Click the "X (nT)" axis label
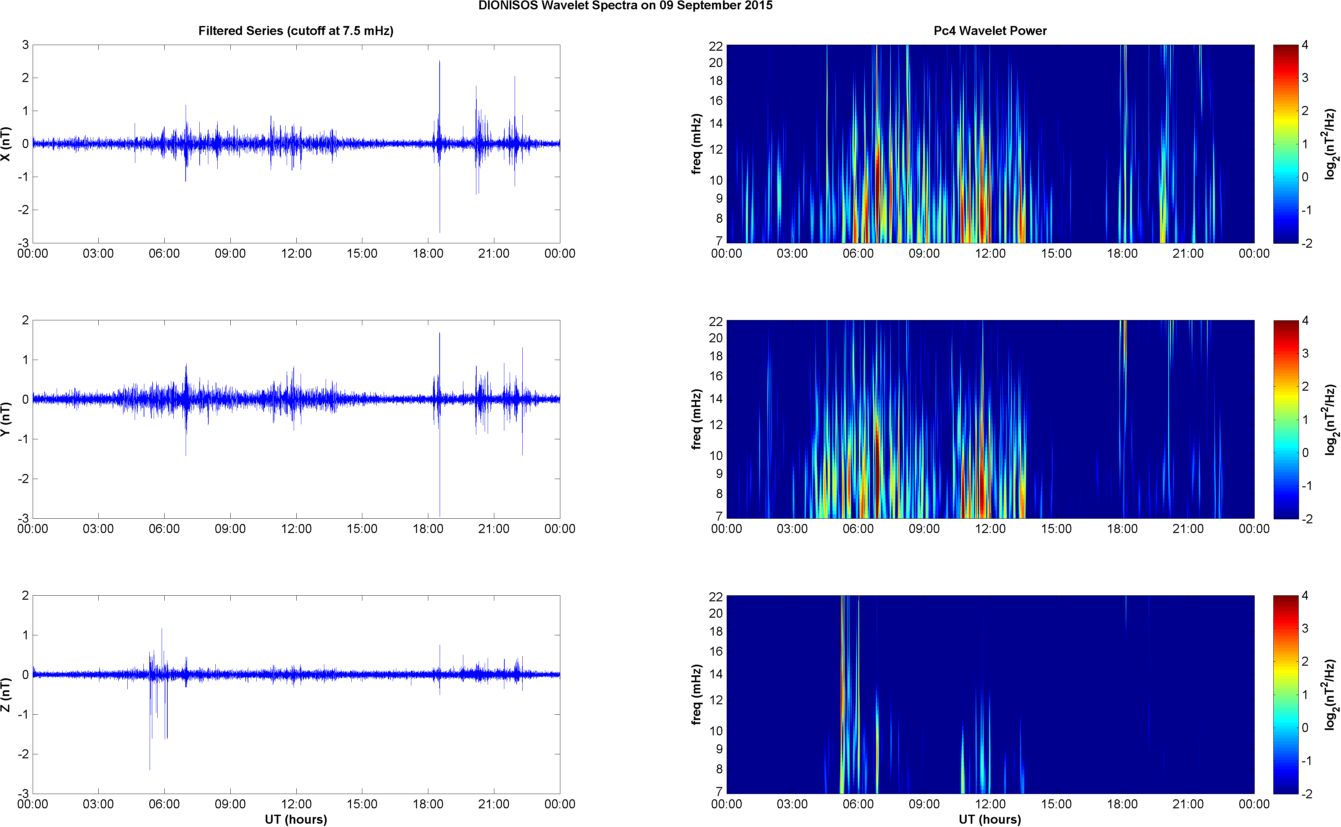The width and height of the screenshot is (1341, 827). tap(8, 145)
